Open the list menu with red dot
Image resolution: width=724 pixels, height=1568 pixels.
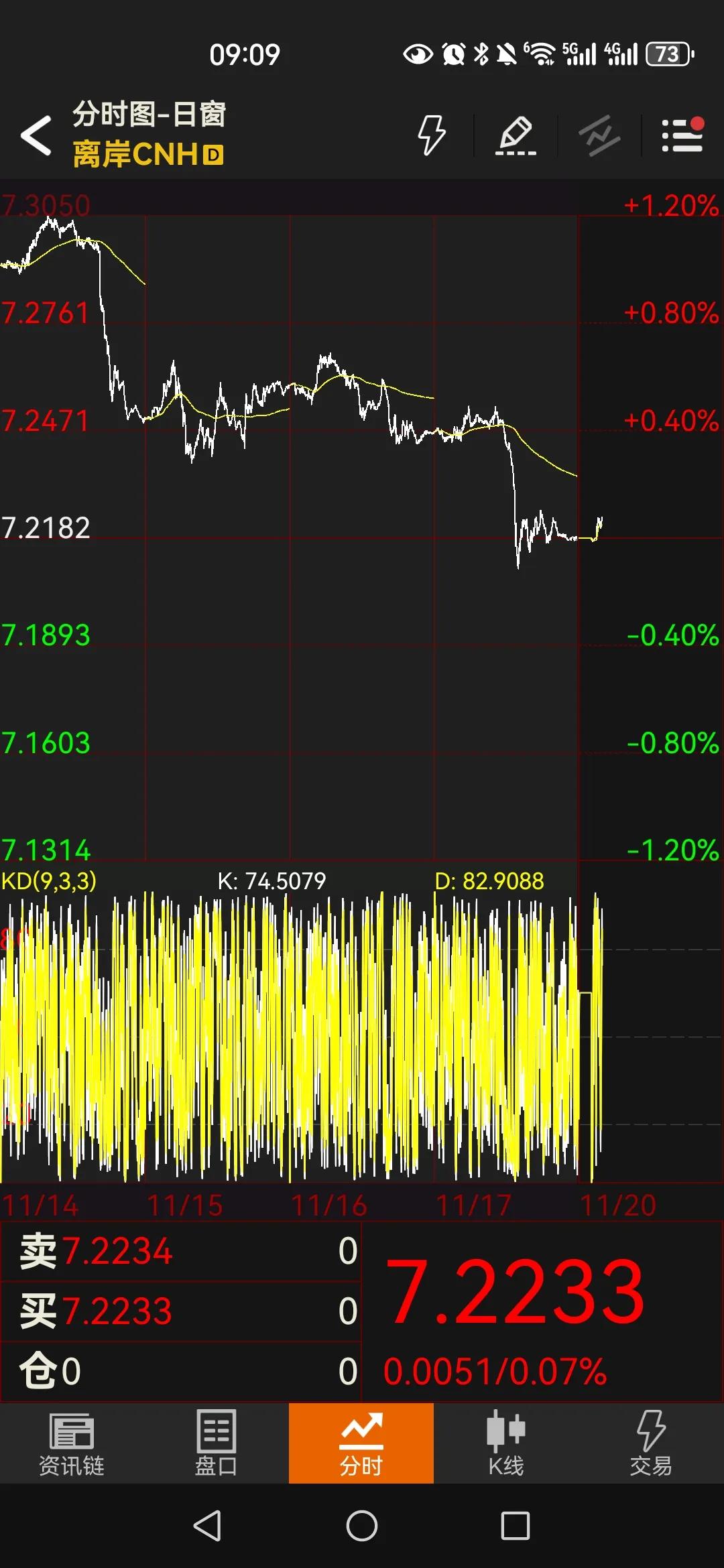click(x=682, y=135)
